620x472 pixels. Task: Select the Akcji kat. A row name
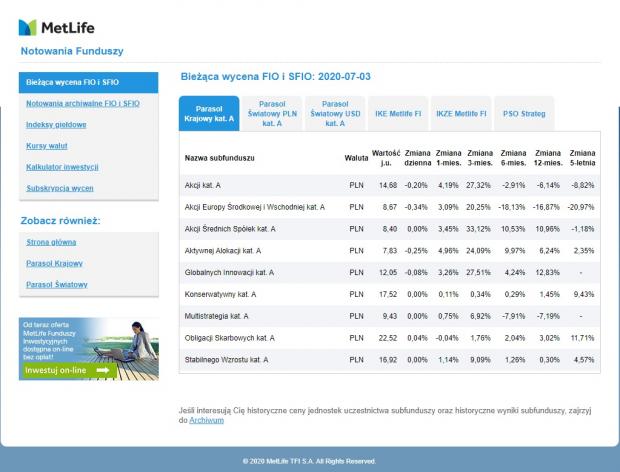[202, 185]
